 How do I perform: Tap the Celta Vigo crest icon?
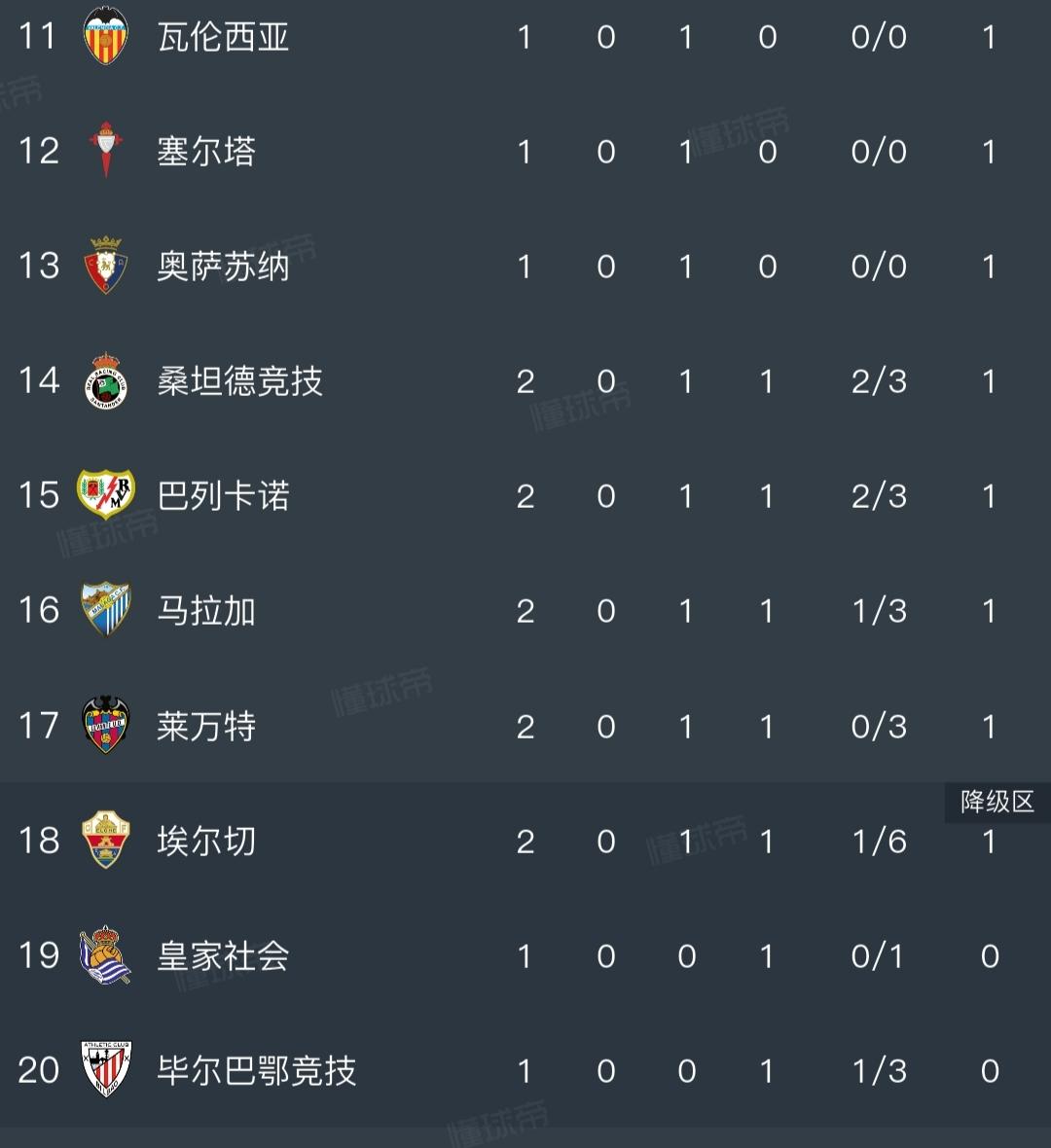click(105, 150)
